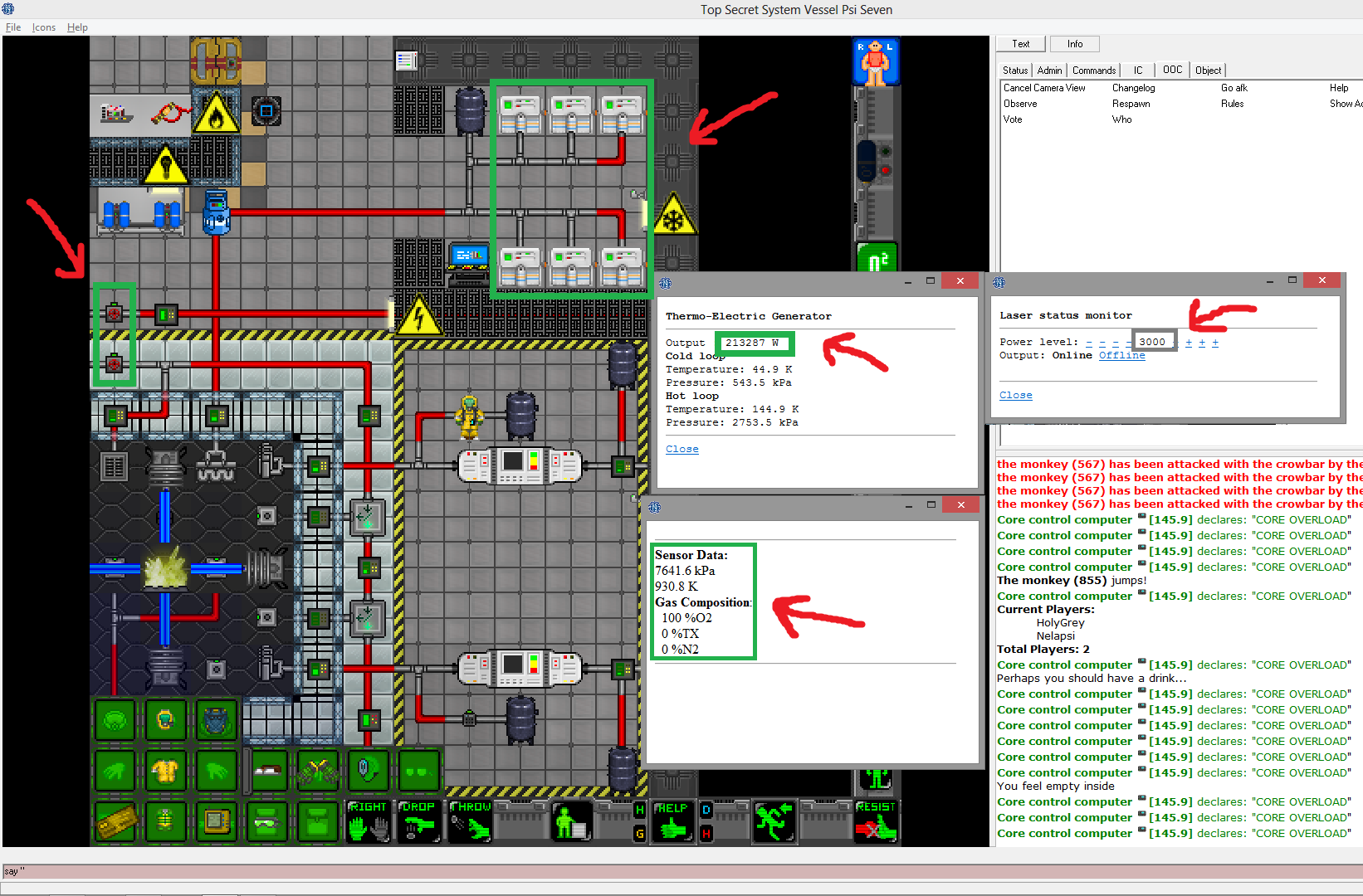Viewport: 1363px width, 896px height.
Task: Click the gas mask inventory slot
Action: tap(115, 720)
